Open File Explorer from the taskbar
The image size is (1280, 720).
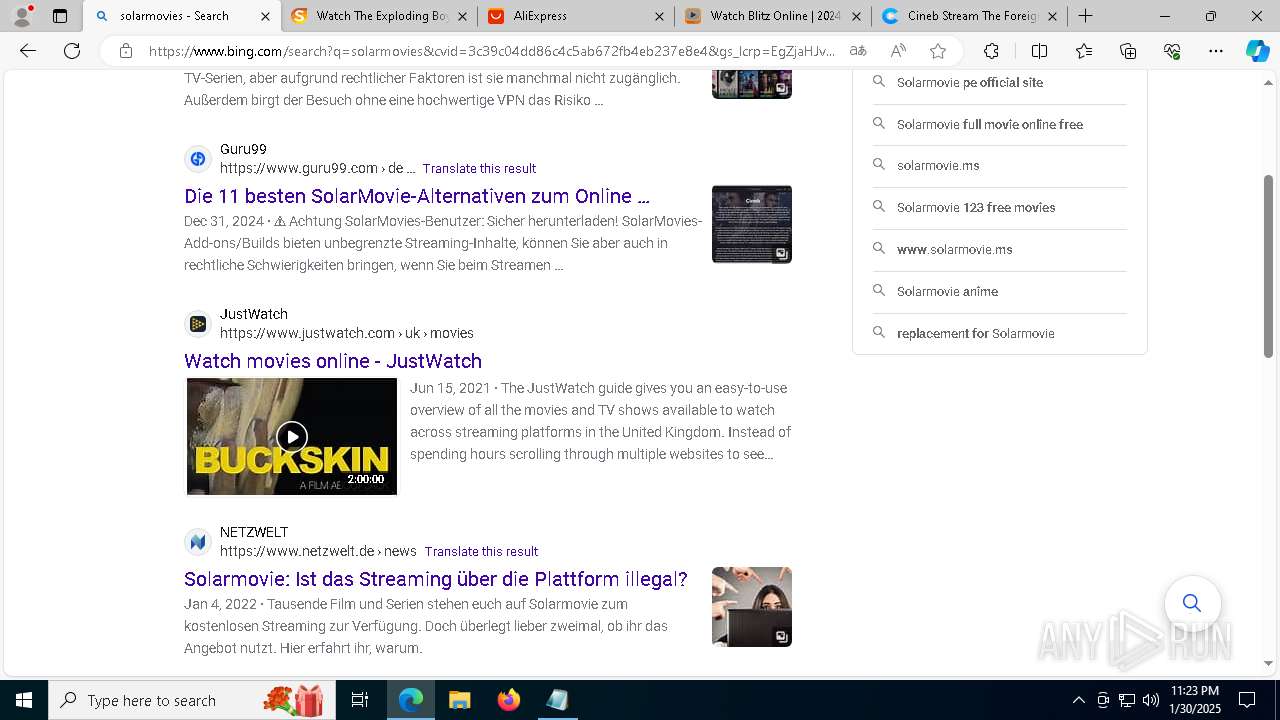click(460, 700)
